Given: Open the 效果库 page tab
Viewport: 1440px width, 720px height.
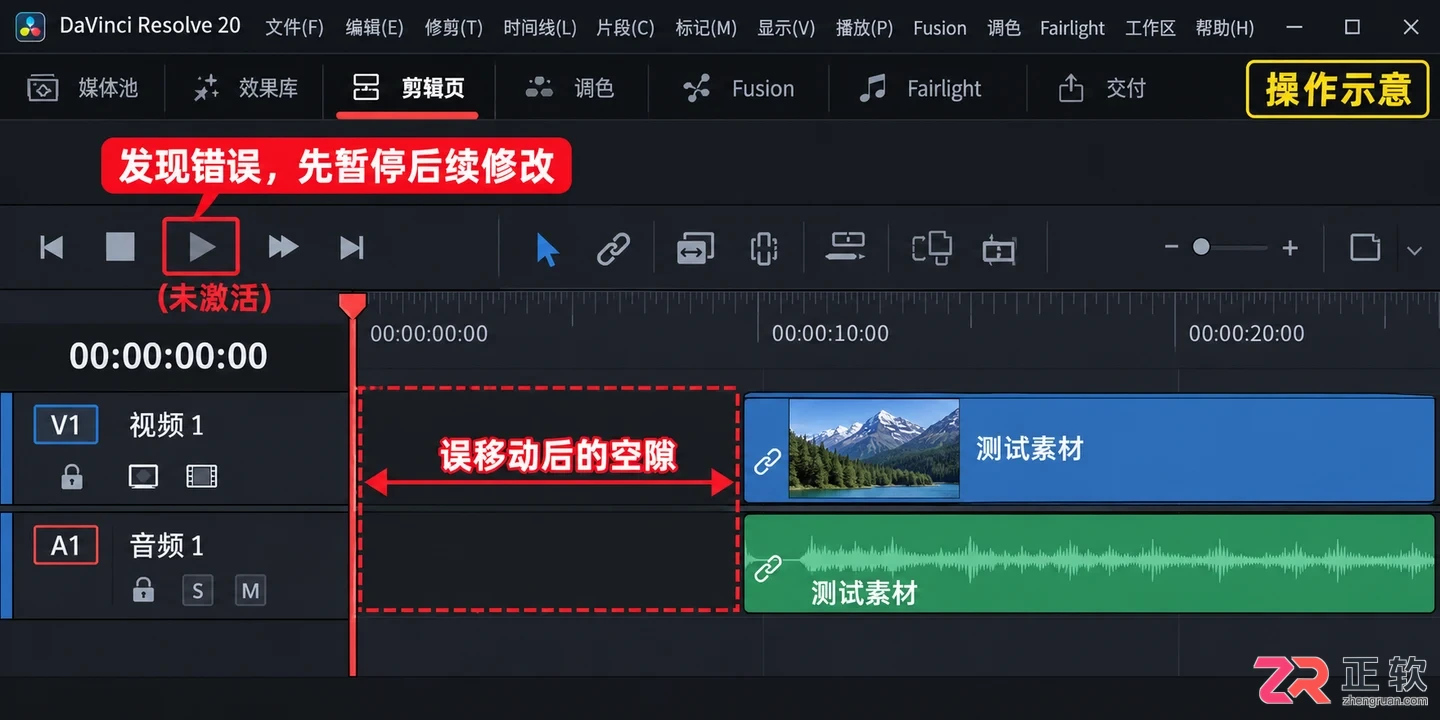Looking at the screenshot, I should [245, 88].
